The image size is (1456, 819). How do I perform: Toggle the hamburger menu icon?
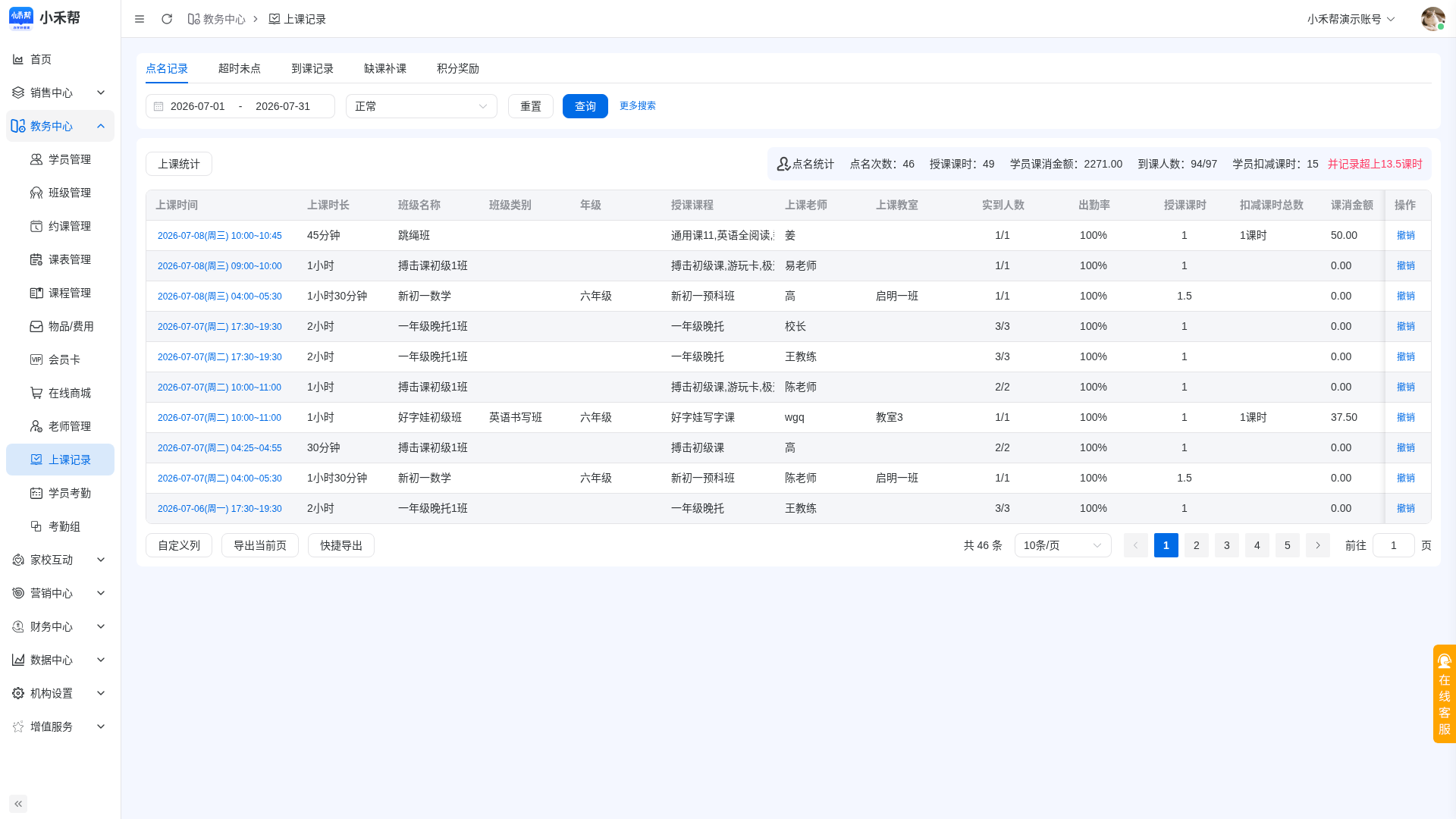pos(140,19)
